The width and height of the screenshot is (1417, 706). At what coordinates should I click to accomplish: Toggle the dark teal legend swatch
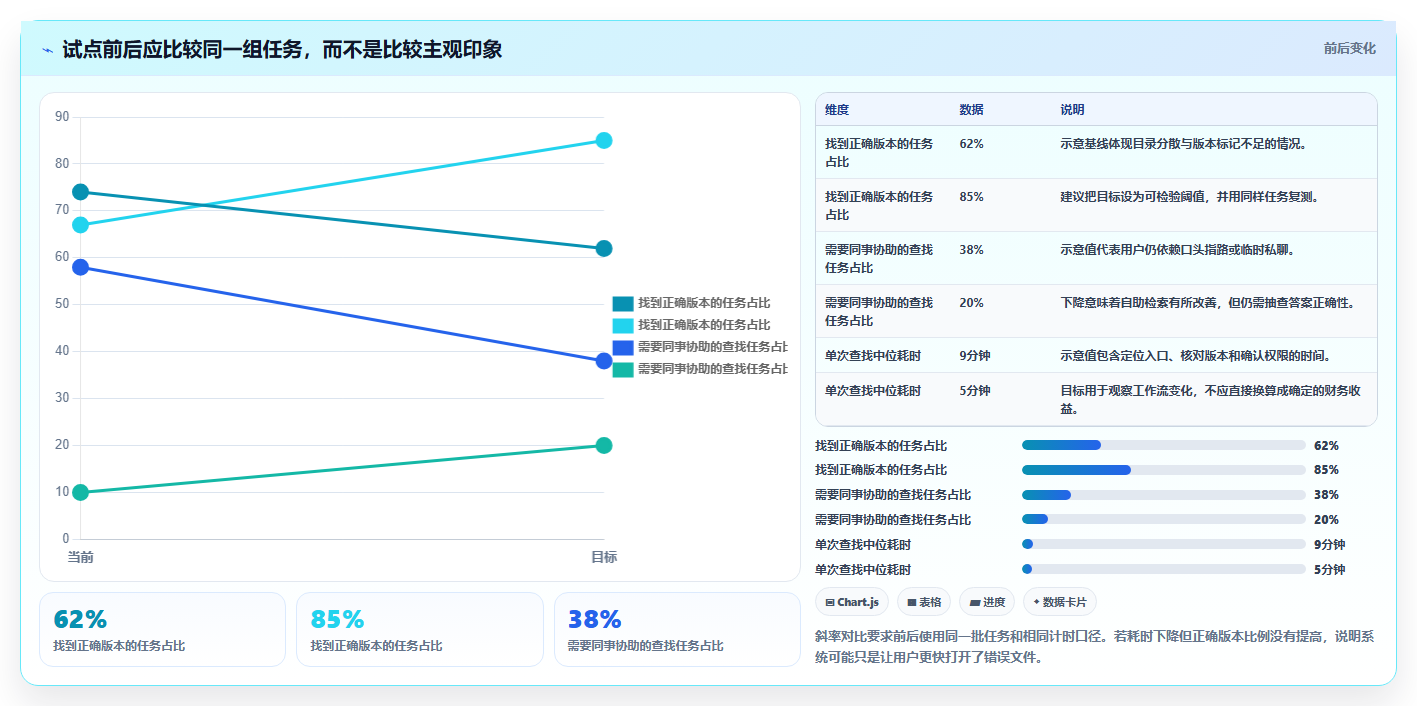point(623,303)
